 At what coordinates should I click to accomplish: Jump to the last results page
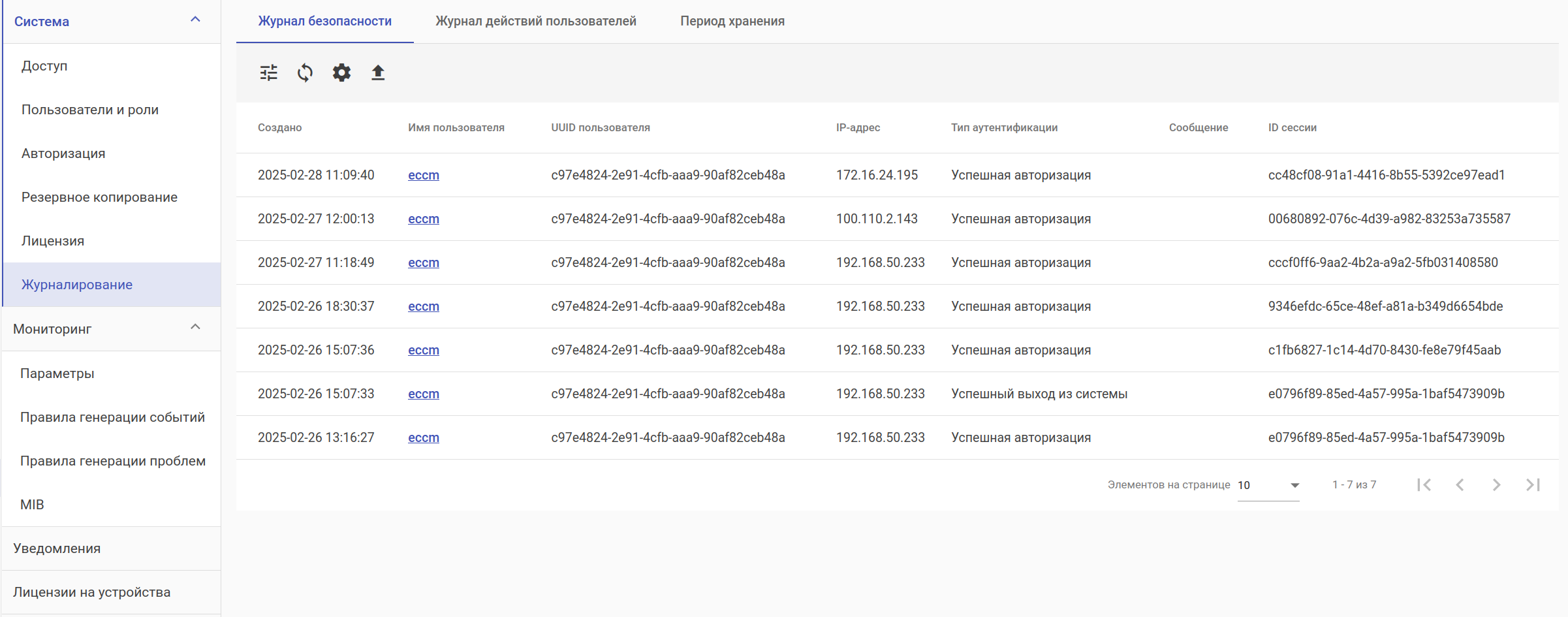[1533, 484]
